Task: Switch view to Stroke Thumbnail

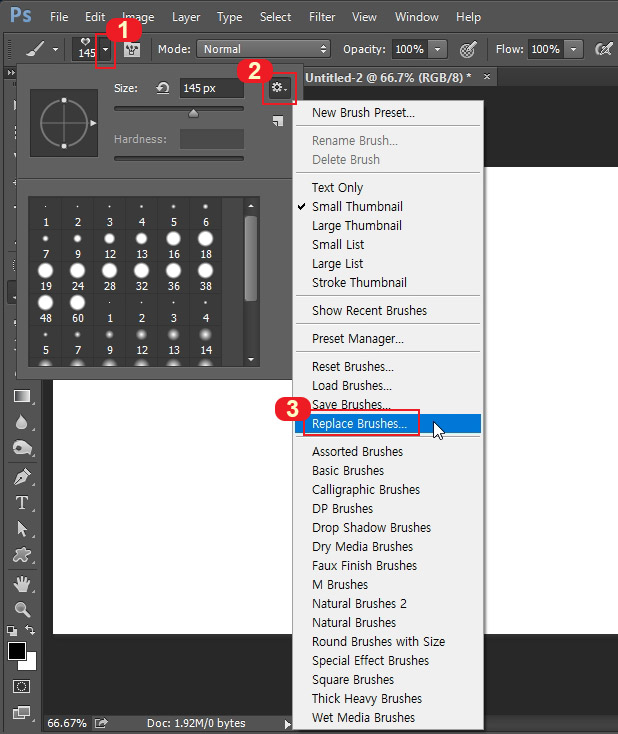Action: coord(388,282)
